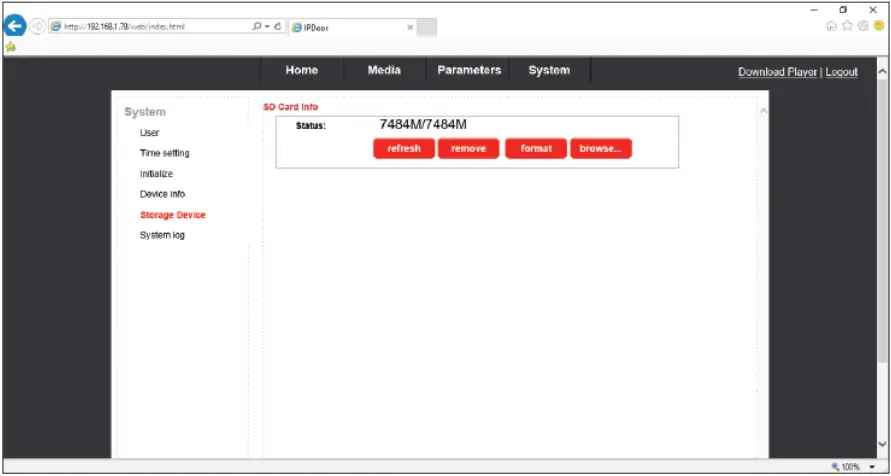Open a new blank tab
Viewport: 891px width, 476px height.
coord(427,27)
